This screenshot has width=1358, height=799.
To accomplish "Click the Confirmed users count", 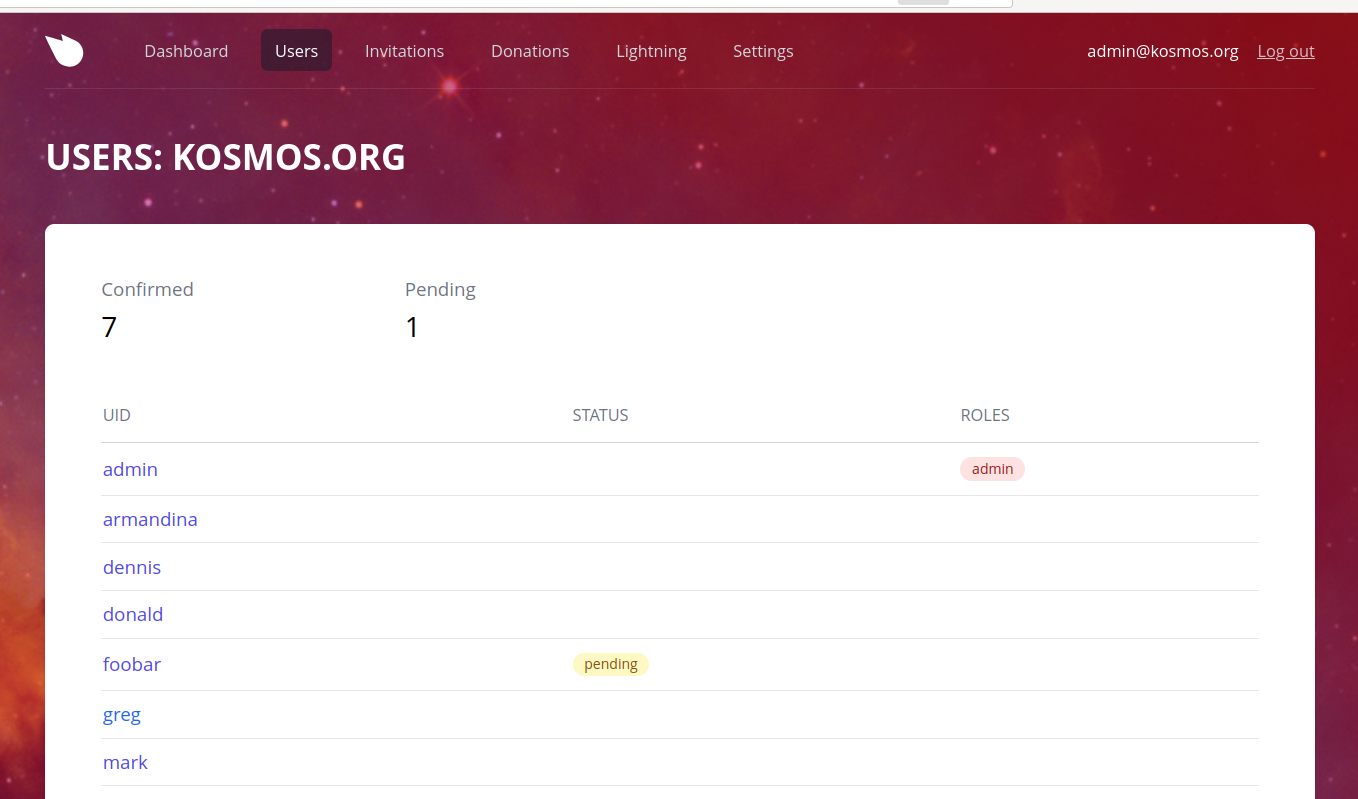I will coord(109,327).
